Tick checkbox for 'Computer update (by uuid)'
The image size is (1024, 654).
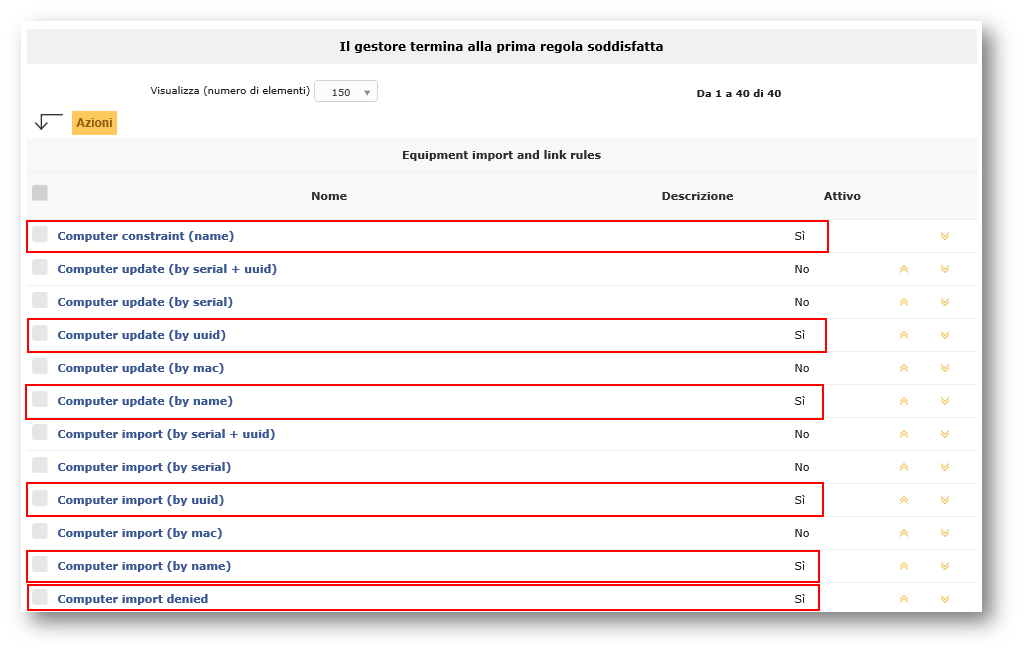(x=40, y=333)
